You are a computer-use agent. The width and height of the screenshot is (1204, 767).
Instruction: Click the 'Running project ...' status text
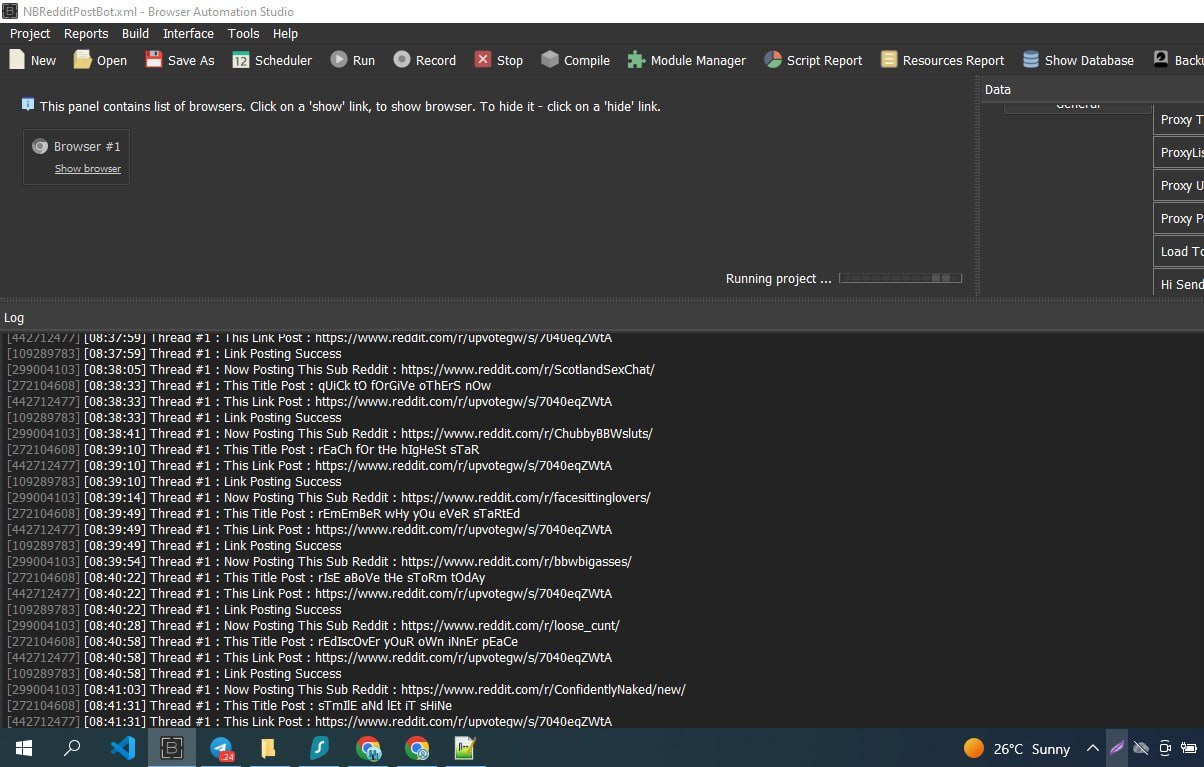(778, 279)
